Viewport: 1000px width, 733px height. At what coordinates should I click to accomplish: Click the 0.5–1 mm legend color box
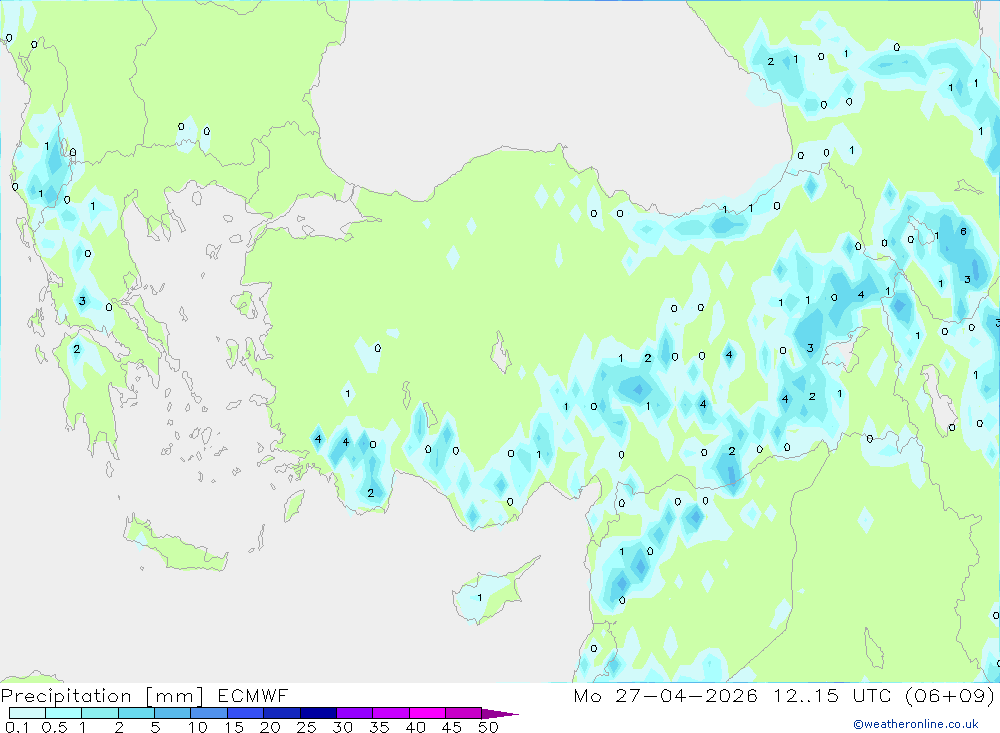64,713
